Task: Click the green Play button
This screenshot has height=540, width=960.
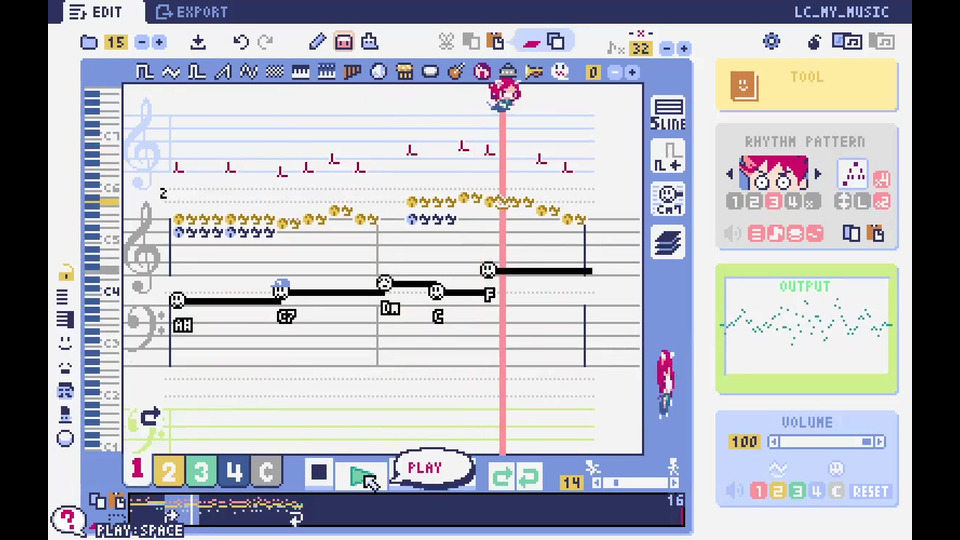Action: click(361, 475)
